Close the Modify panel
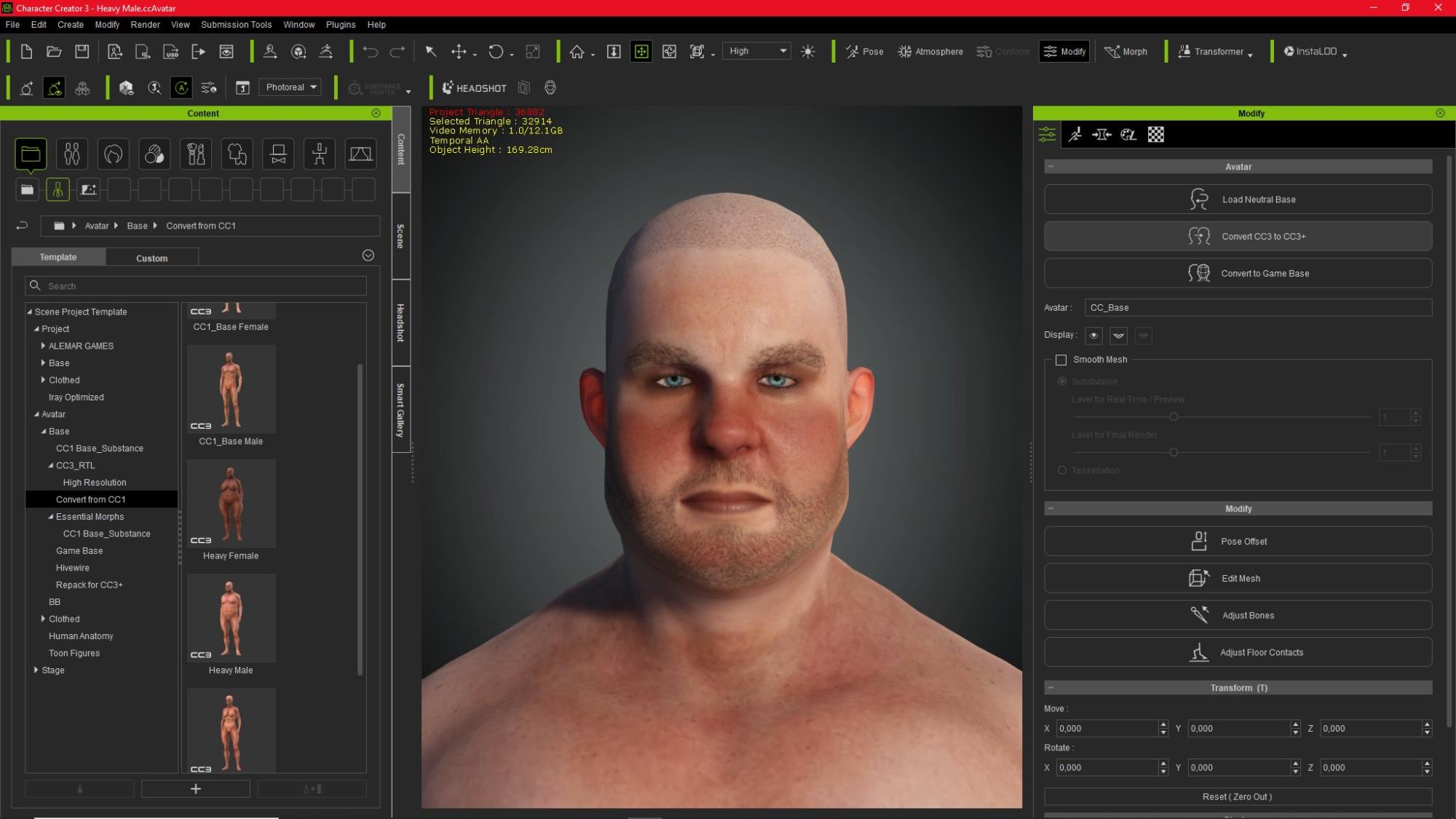This screenshot has height=819, width=1456. tap(1440, 113)
